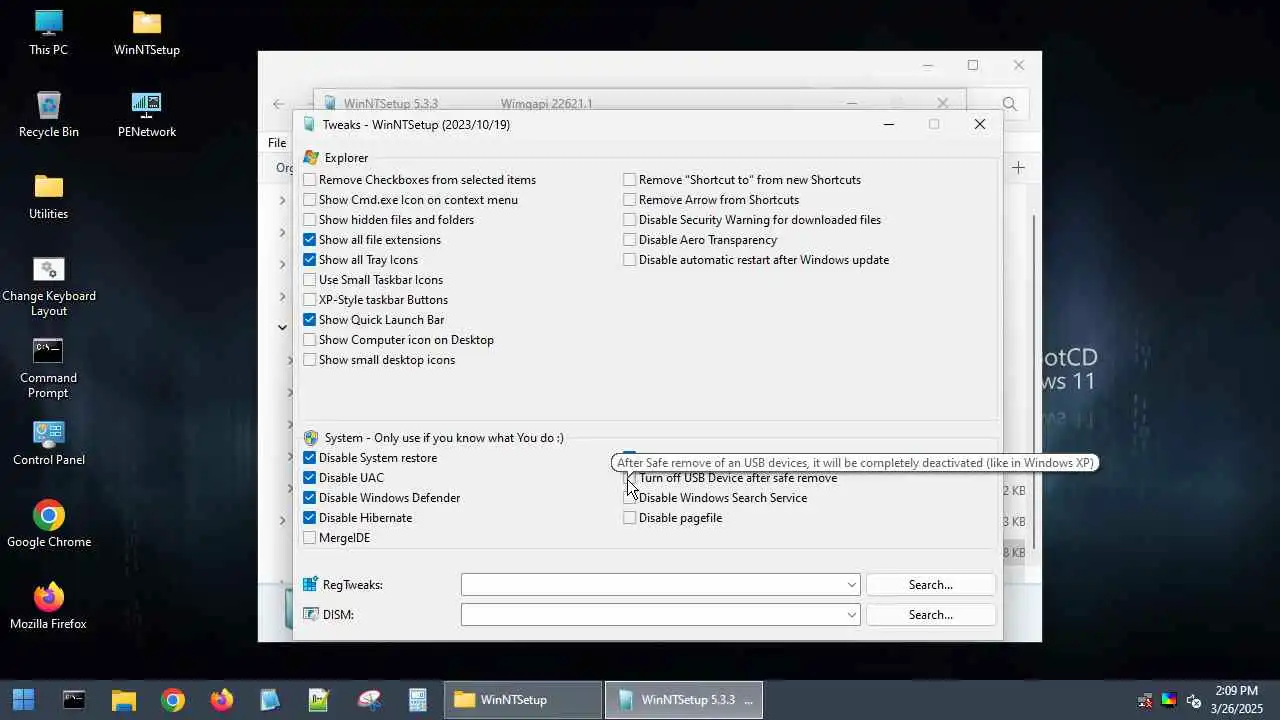Click colorful display tray icon

[1169, 700]
